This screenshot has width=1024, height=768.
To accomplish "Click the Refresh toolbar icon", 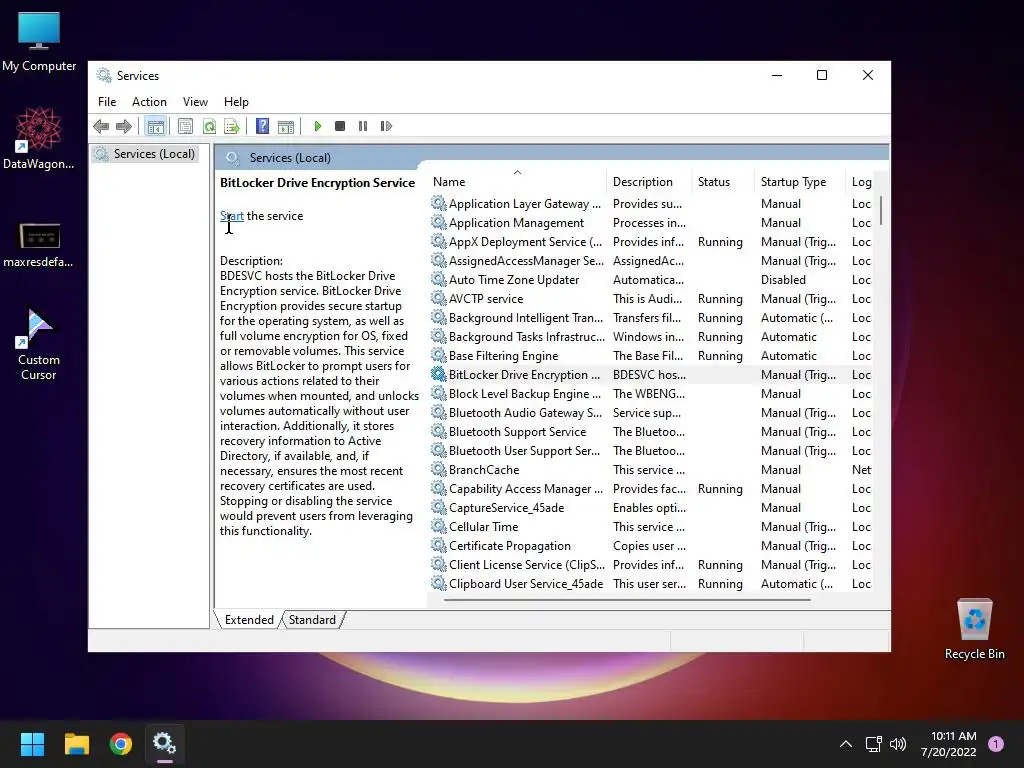I will (209, 126).
